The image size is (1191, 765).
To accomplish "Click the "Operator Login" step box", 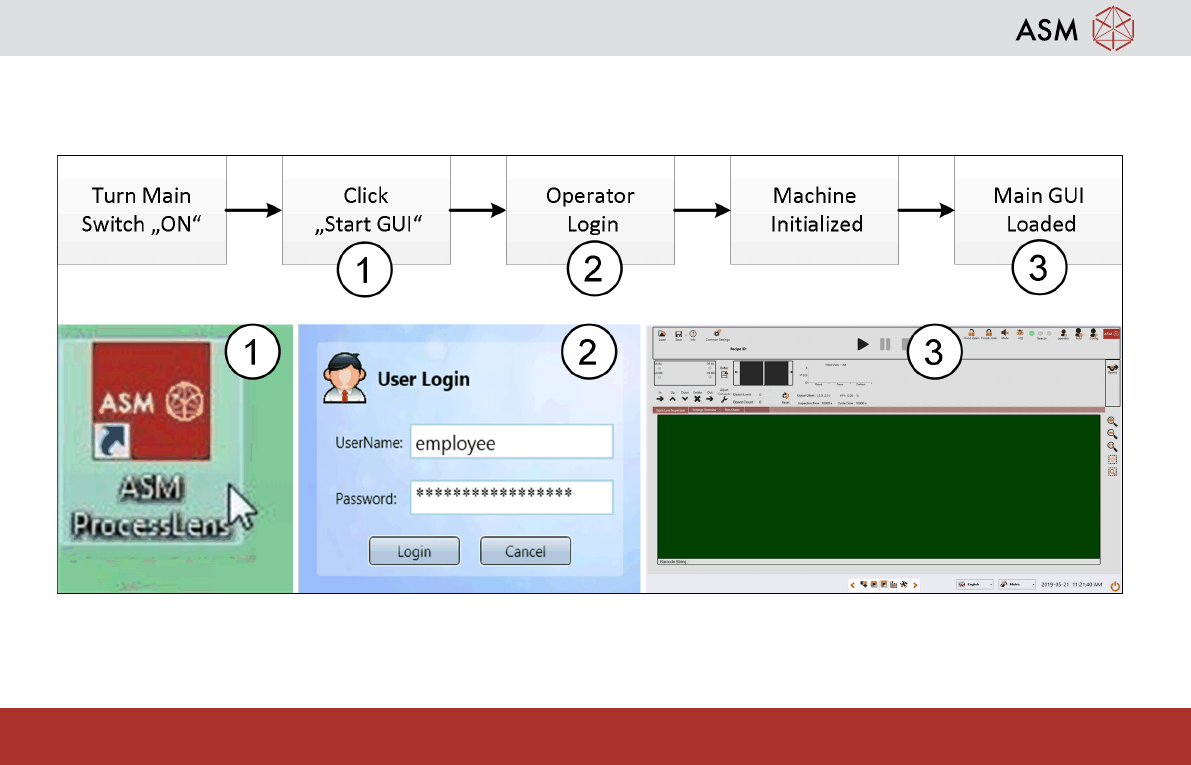I will coord(590,210).
